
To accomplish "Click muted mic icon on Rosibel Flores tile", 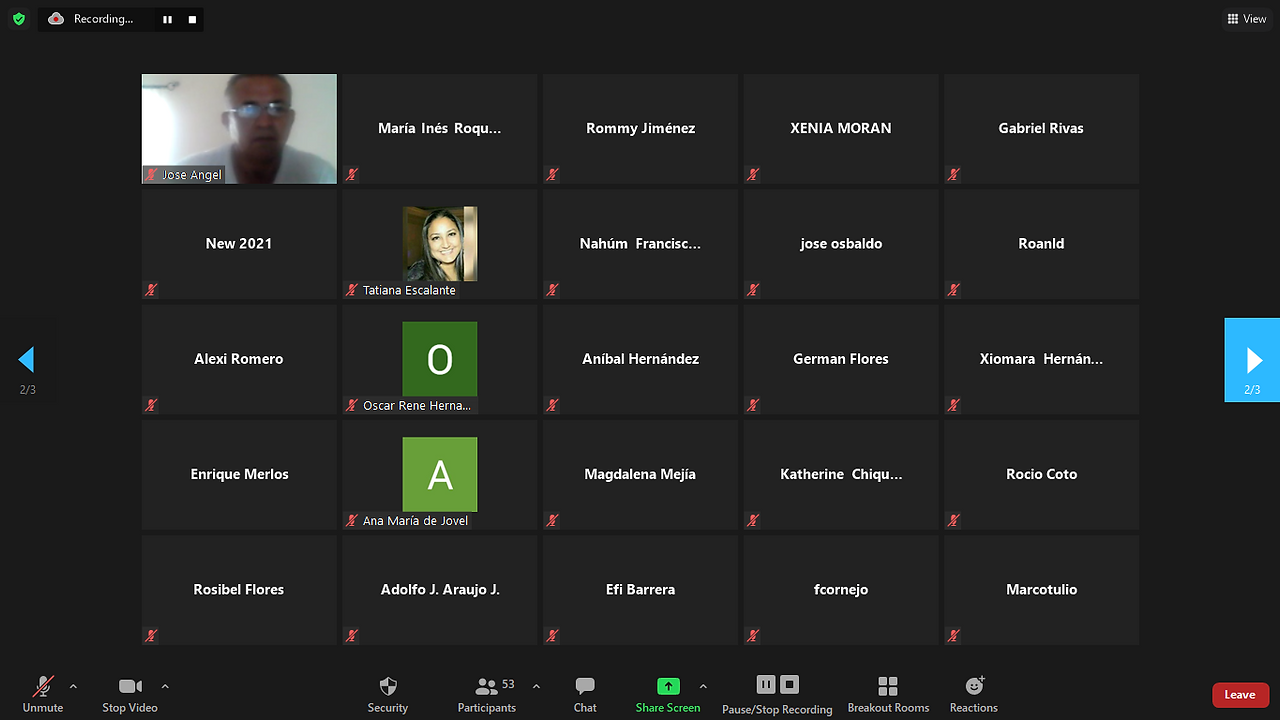I will pos(151,635).
